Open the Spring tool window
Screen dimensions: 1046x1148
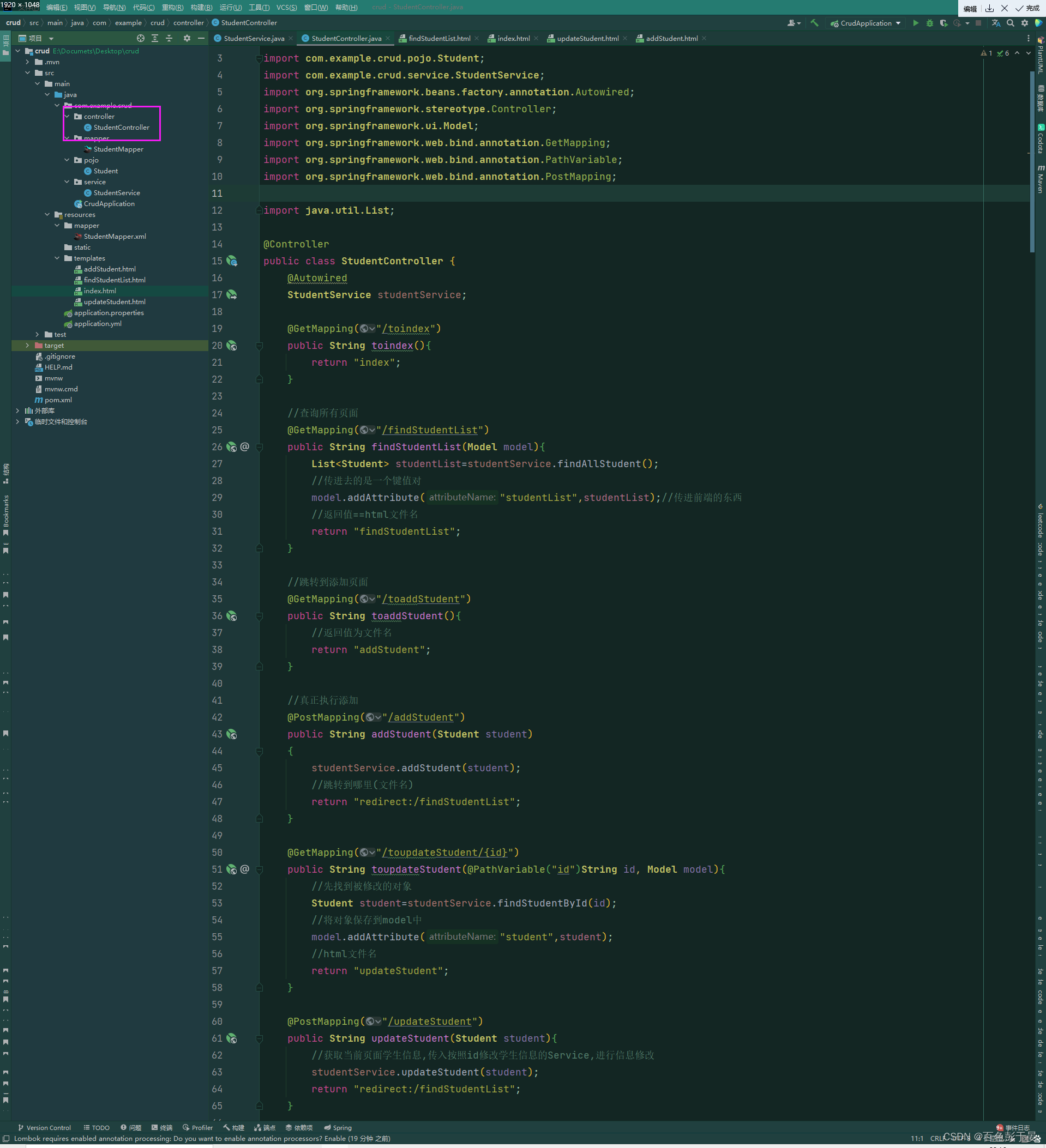tap(338, 1127)
